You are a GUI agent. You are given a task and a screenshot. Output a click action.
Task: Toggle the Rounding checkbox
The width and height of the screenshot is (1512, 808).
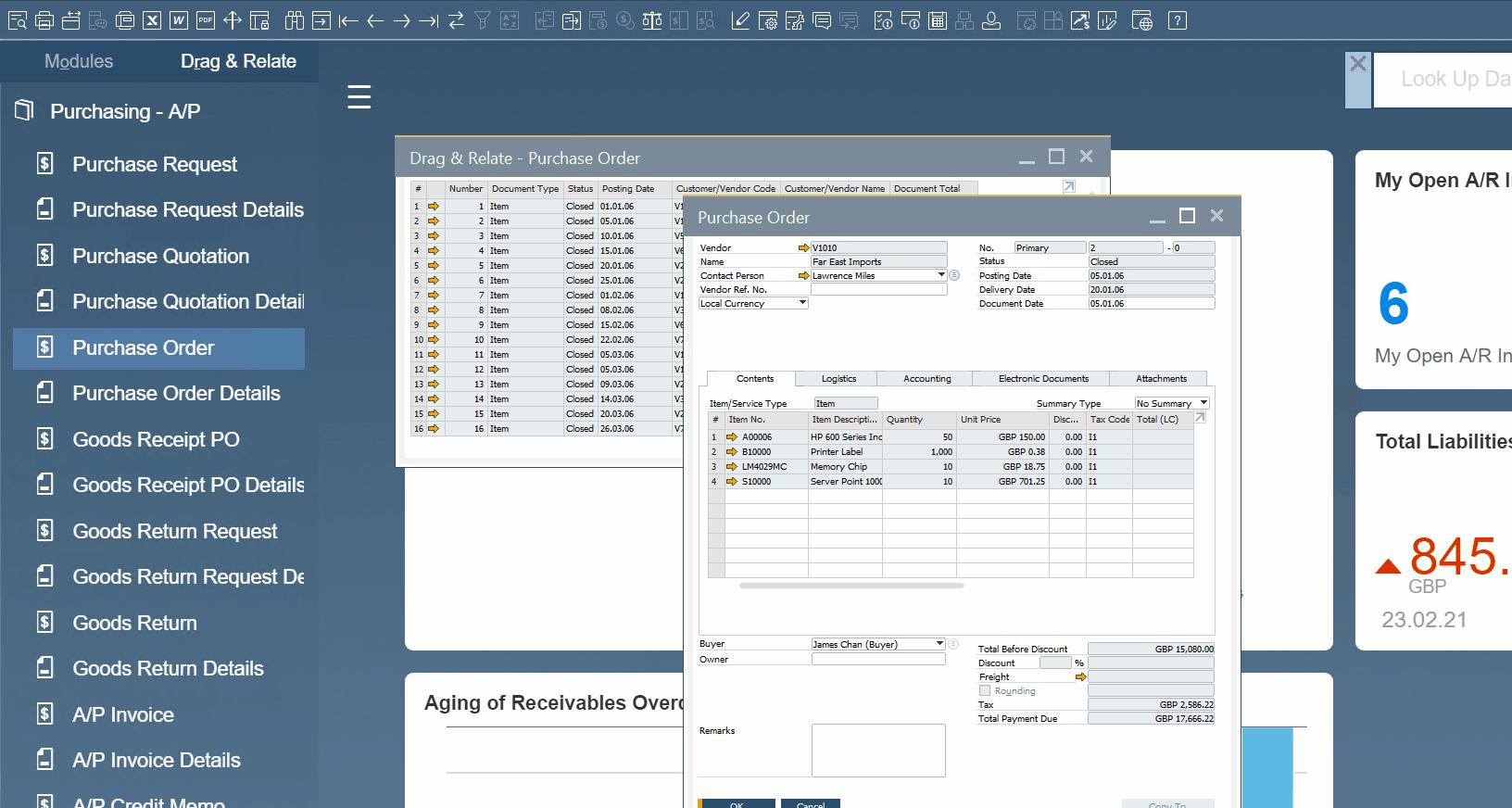[985, 690]
